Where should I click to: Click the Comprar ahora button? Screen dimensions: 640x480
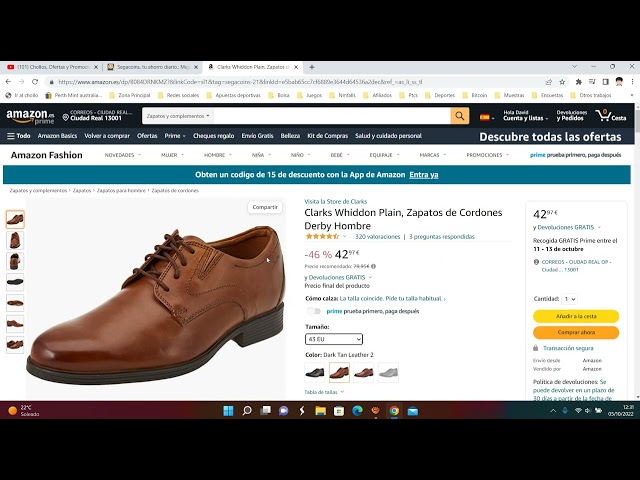[x=576, y=332]
